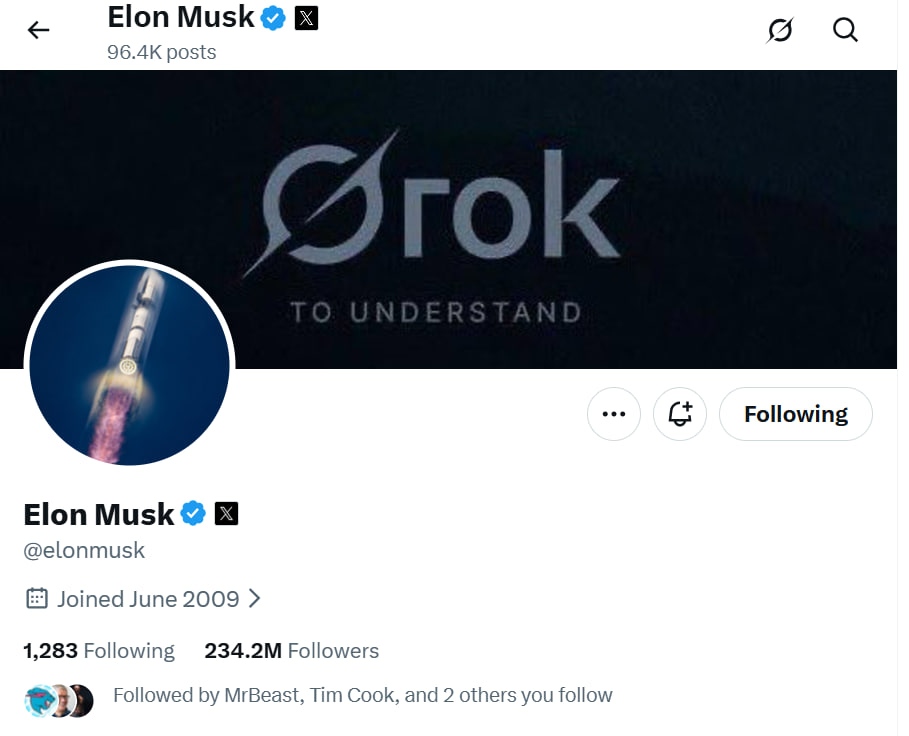Image resolution: width=909 pixels, height=736 pixels.
Task: Open Grok from the header icon
Action: [780, 30]
